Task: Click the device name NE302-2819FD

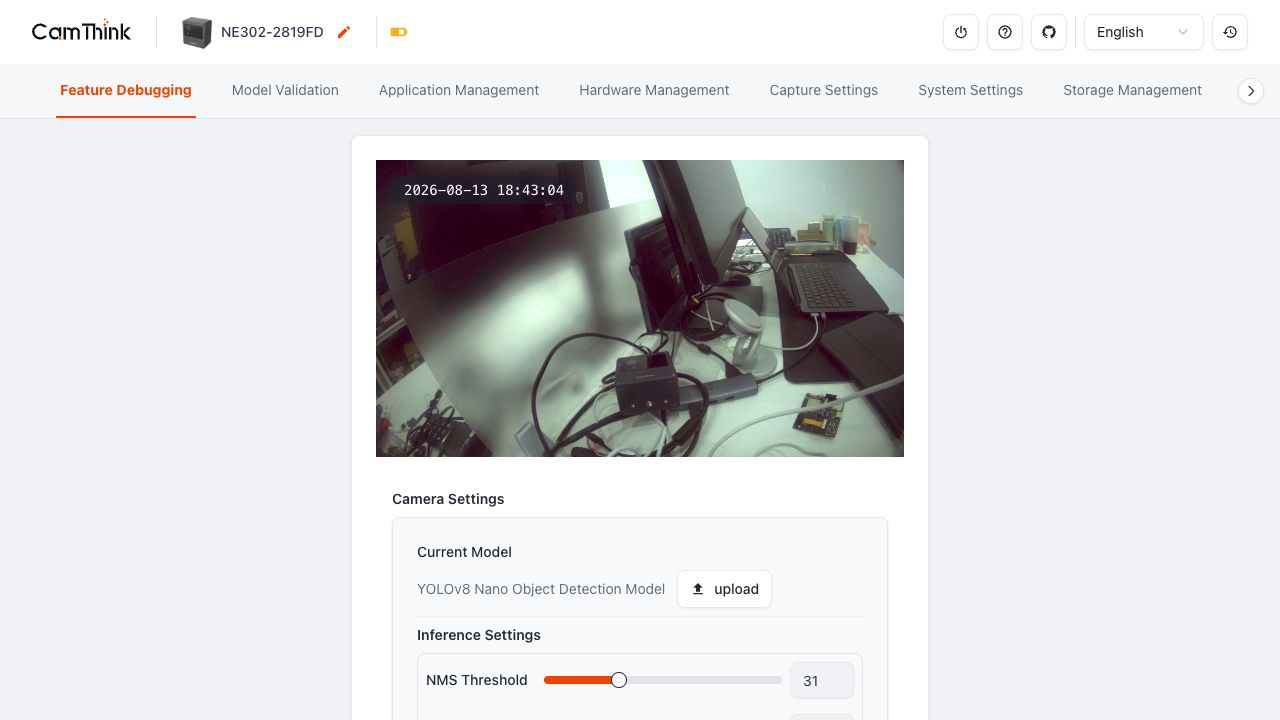Action: coord(272,32)
